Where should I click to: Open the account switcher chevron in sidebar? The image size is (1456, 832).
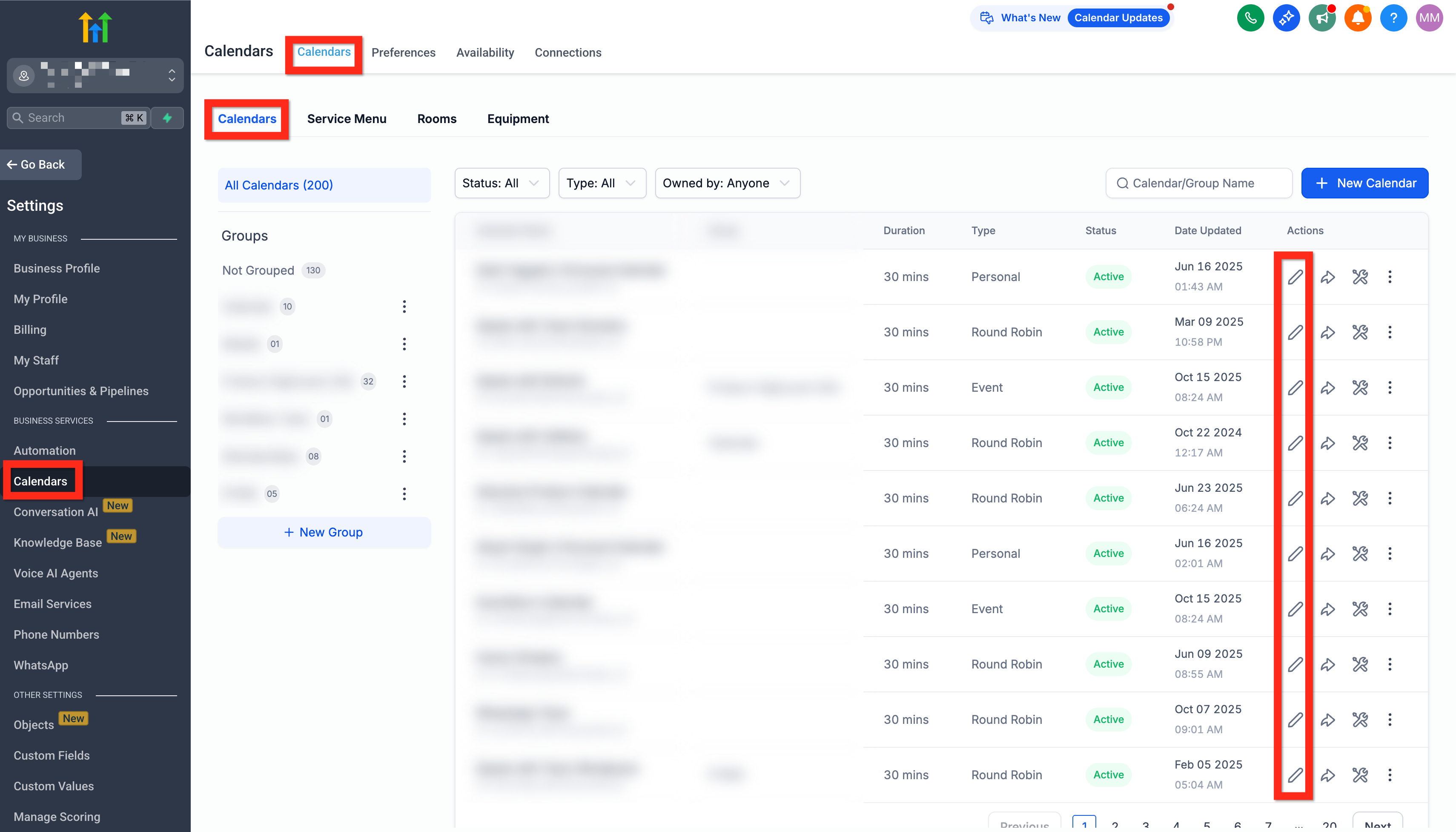[172, 75]
